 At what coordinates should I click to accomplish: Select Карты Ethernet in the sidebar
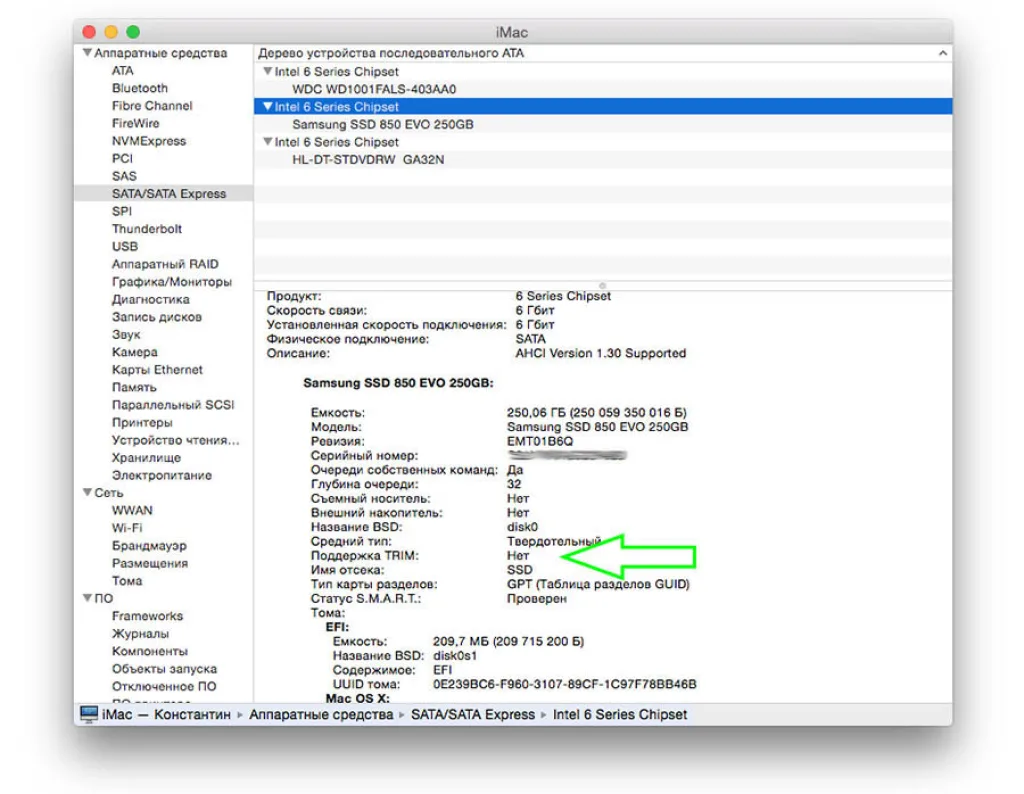pos(157,370)
